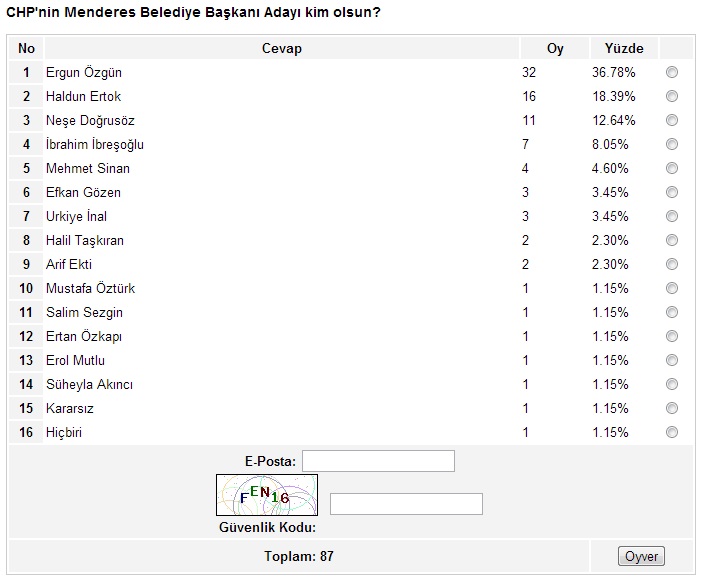Focus the Güvenlik Kodu text box
This screenshot has height=579, width=701.
(406, 504)
